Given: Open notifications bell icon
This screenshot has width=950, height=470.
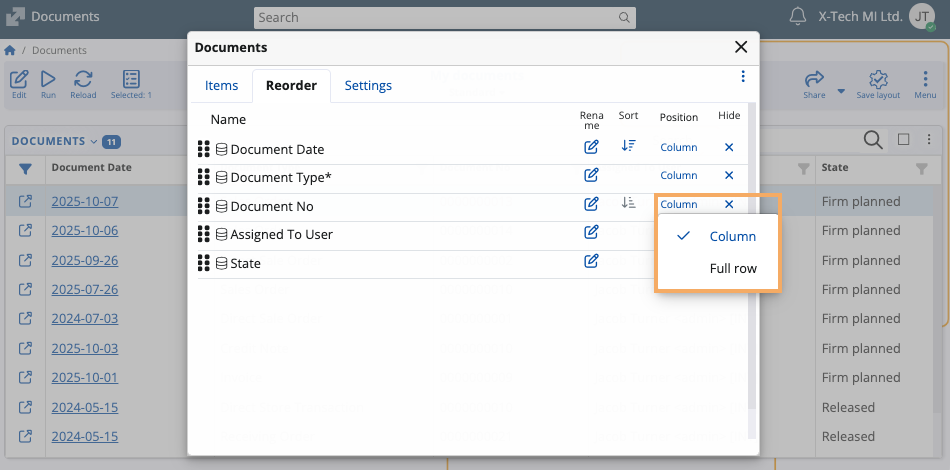Looking at the screenshot, I should pyautogui.click(x=797, y=17).
